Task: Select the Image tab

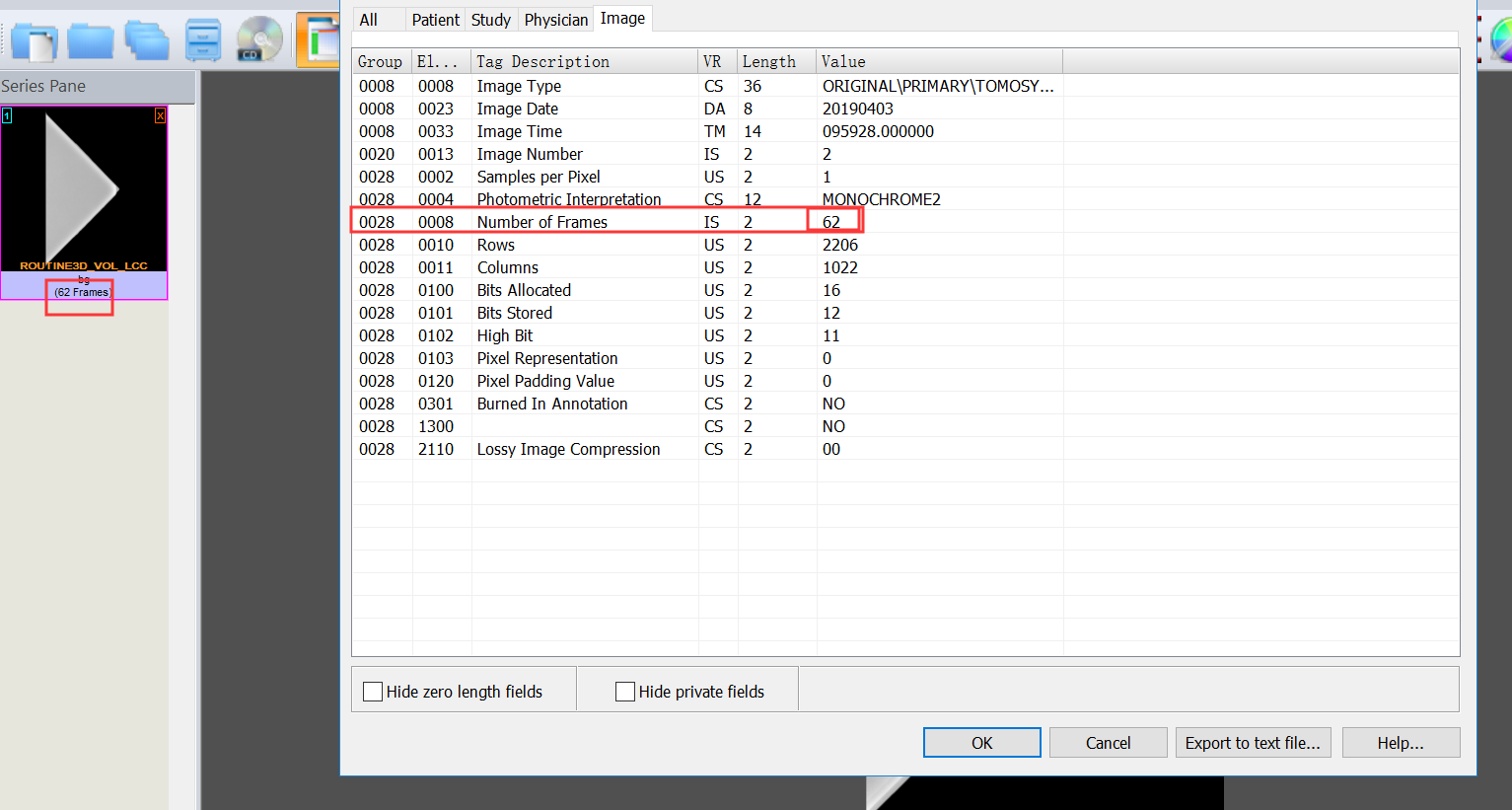Action: tap(622, 18)
